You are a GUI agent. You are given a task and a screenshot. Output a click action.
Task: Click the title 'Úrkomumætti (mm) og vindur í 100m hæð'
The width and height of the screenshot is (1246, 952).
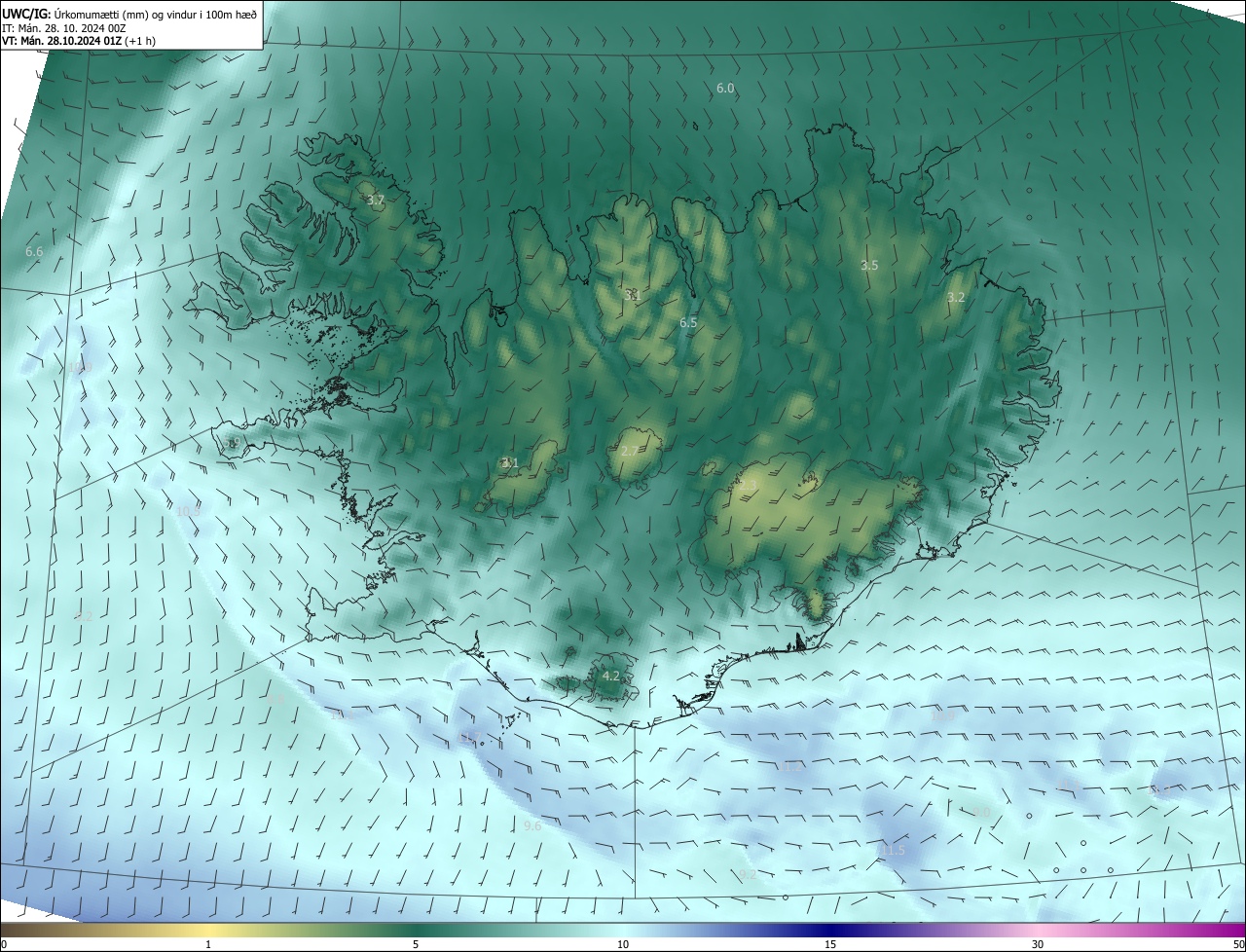tap(155, 13)
